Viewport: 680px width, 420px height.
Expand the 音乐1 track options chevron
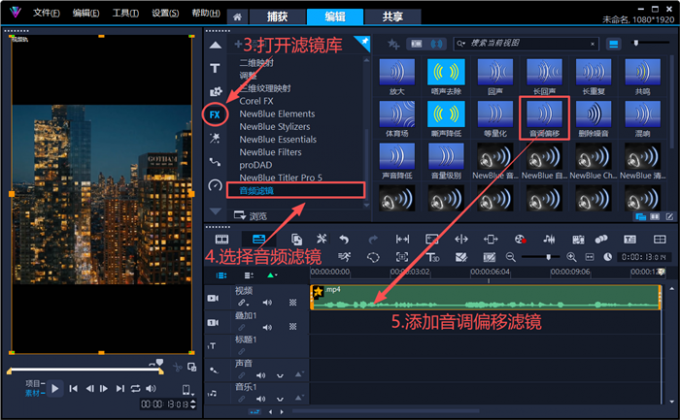tap(280, 398)
